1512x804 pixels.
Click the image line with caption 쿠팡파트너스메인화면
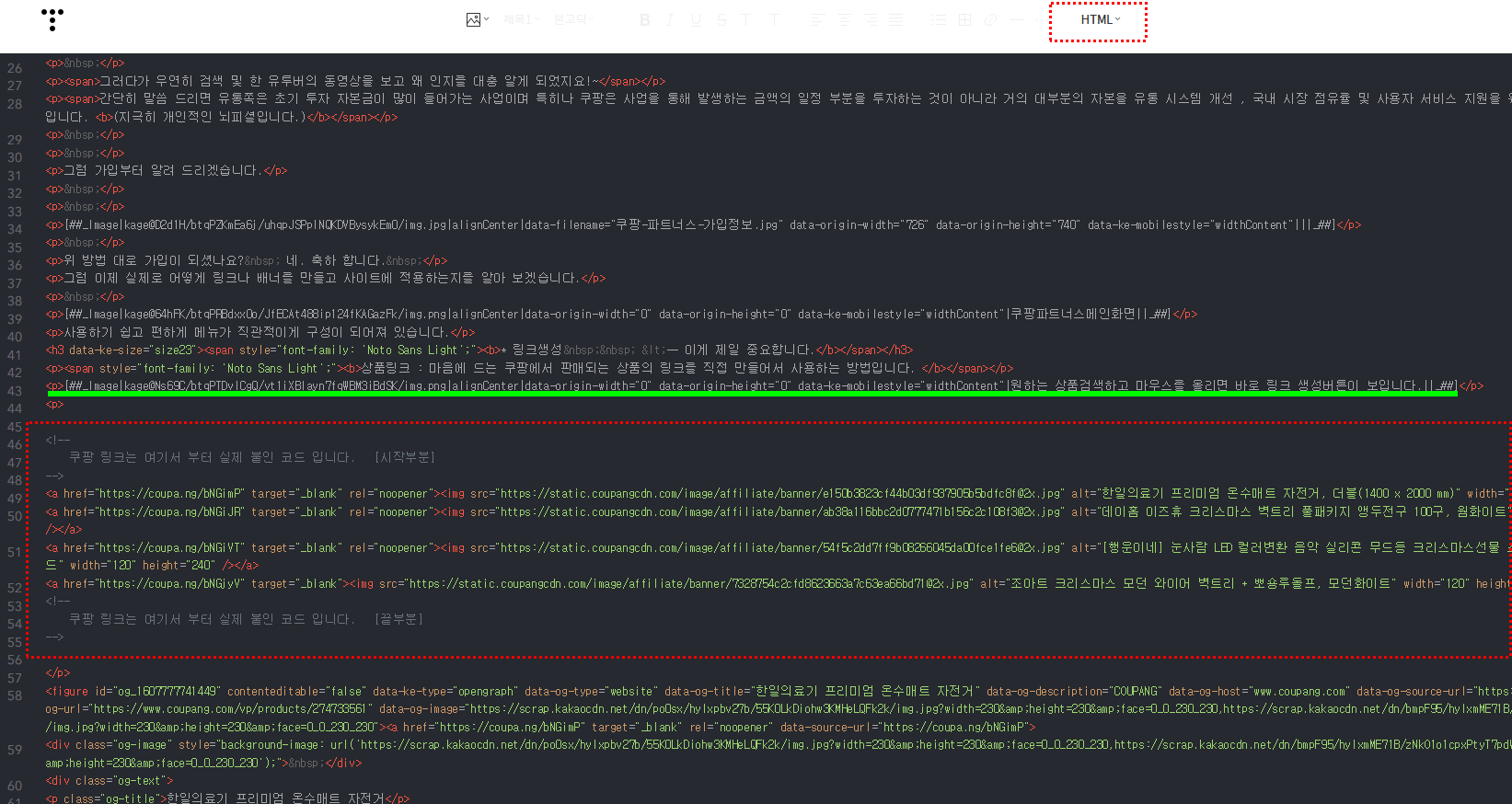pos(621,314)
